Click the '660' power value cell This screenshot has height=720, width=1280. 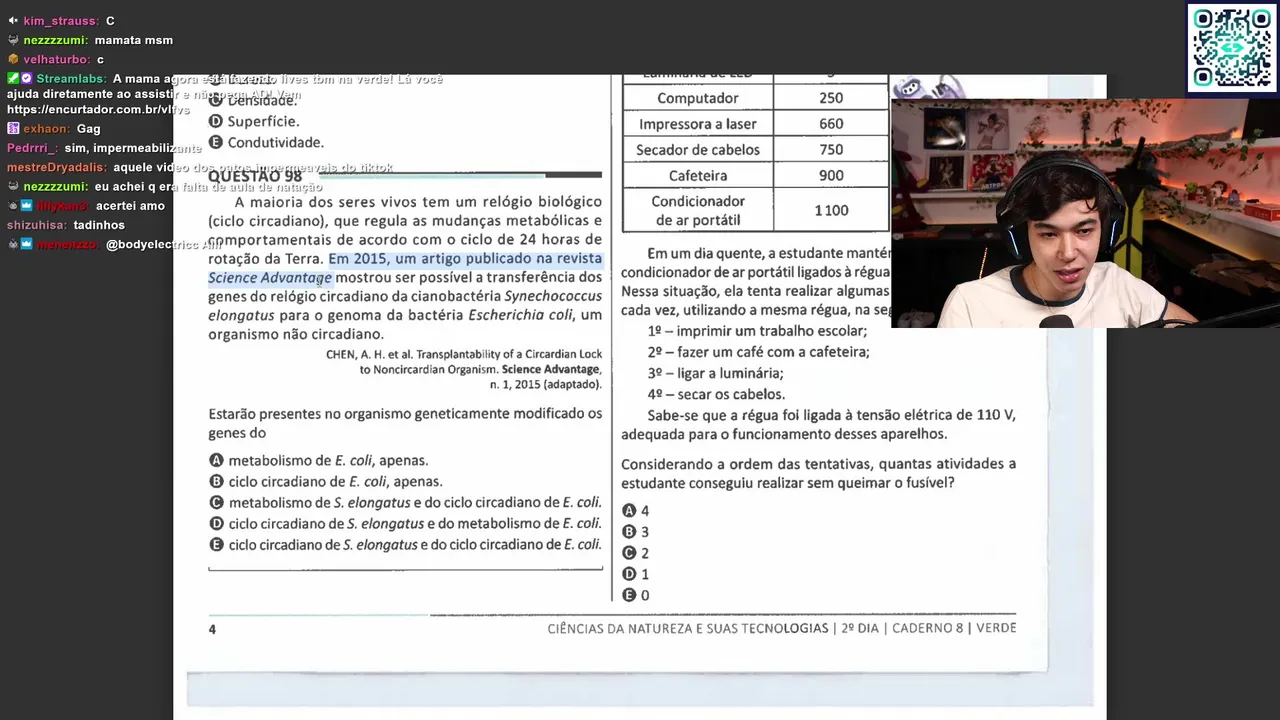pos(831,124)
